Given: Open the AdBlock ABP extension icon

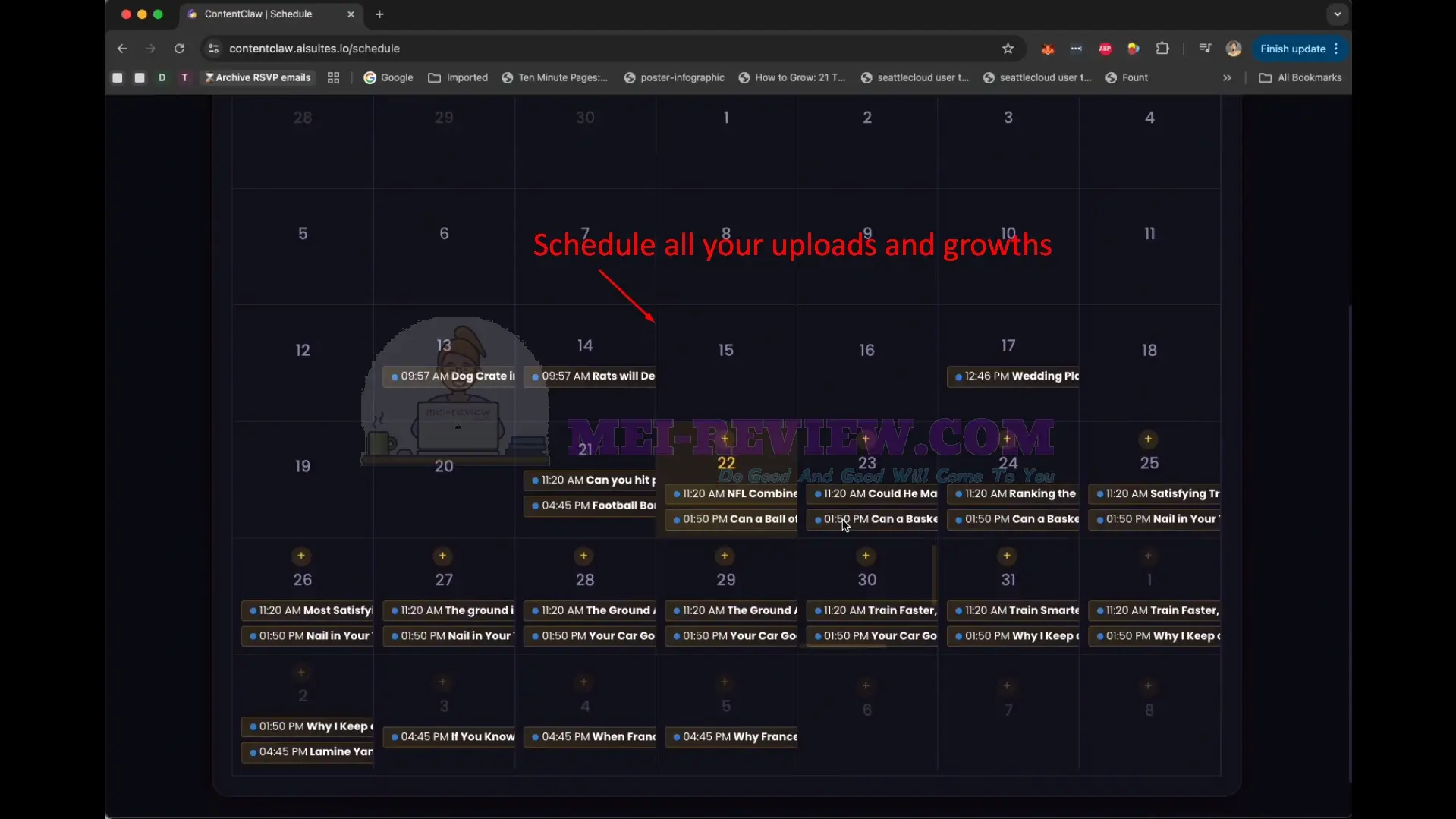Looking at the screenshot, I should tap(1105, 49).
